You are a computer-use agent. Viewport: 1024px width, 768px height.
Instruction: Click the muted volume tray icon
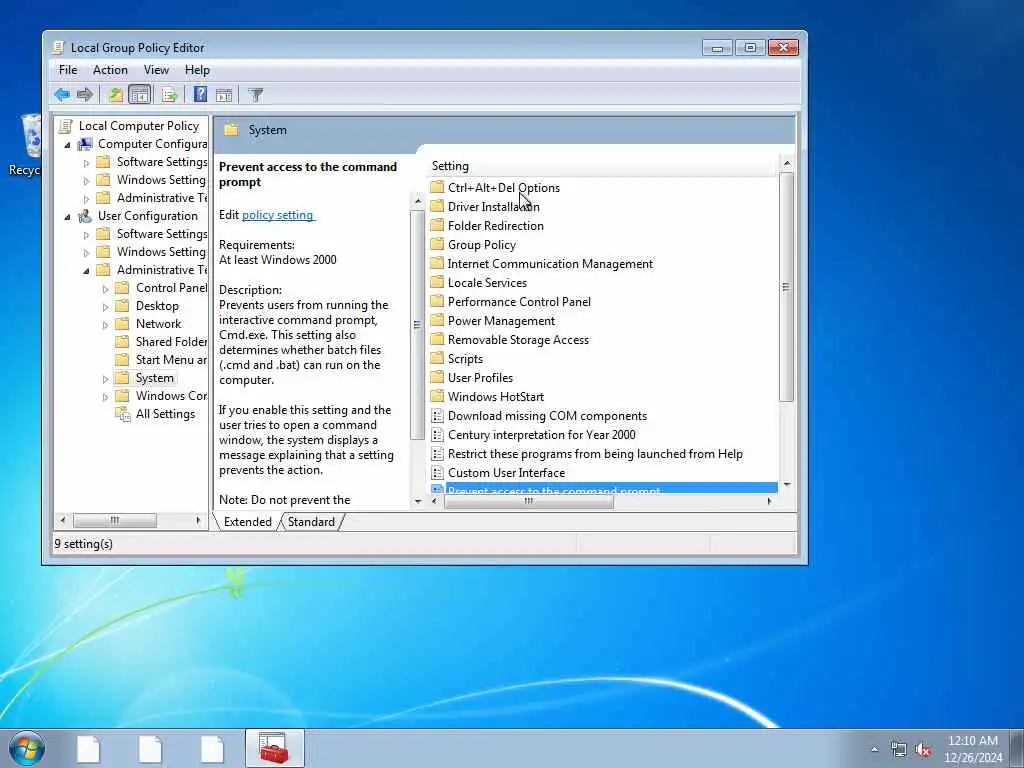click(x=923, y=750)
